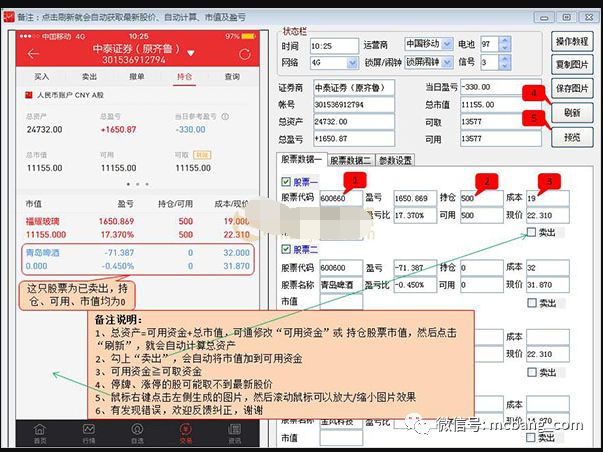
Task: Click the 复制图片 button
Action: point(572,65)
